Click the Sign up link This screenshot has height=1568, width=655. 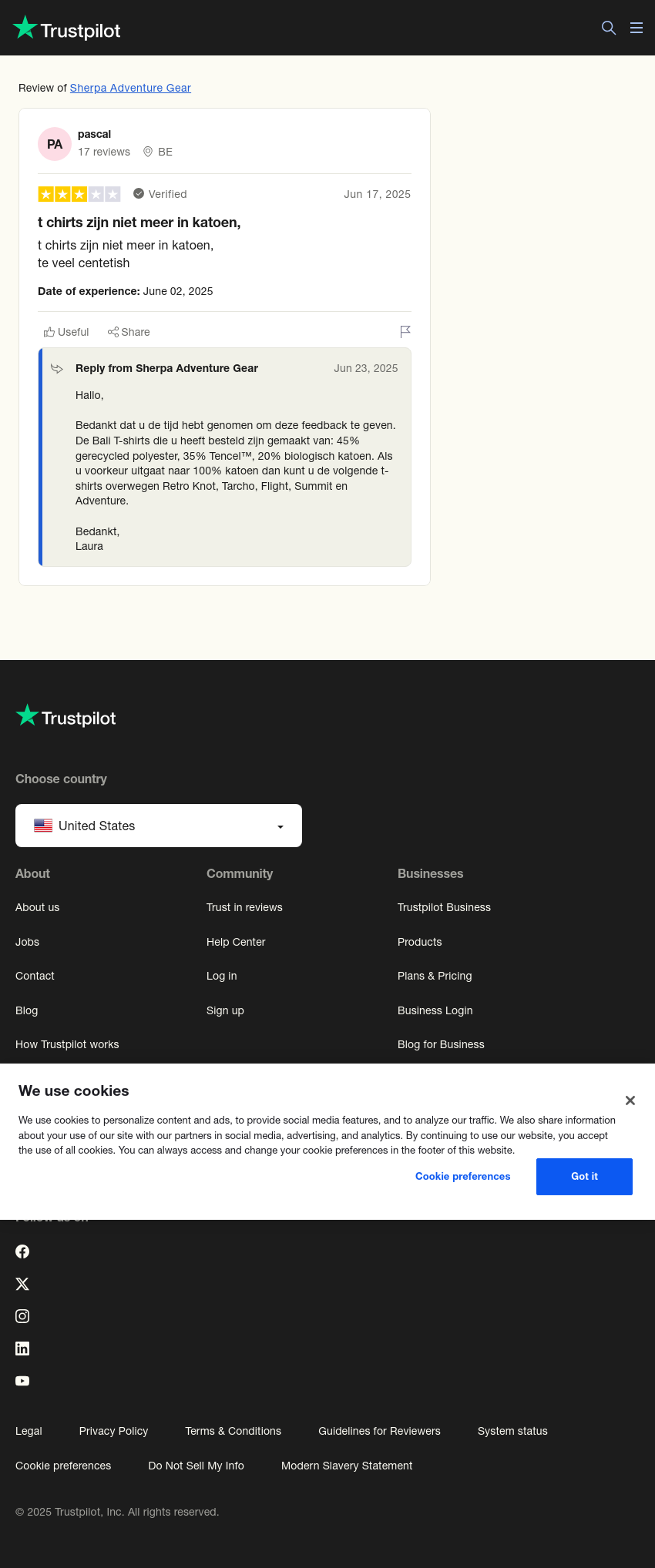(x=225, y=1010)
